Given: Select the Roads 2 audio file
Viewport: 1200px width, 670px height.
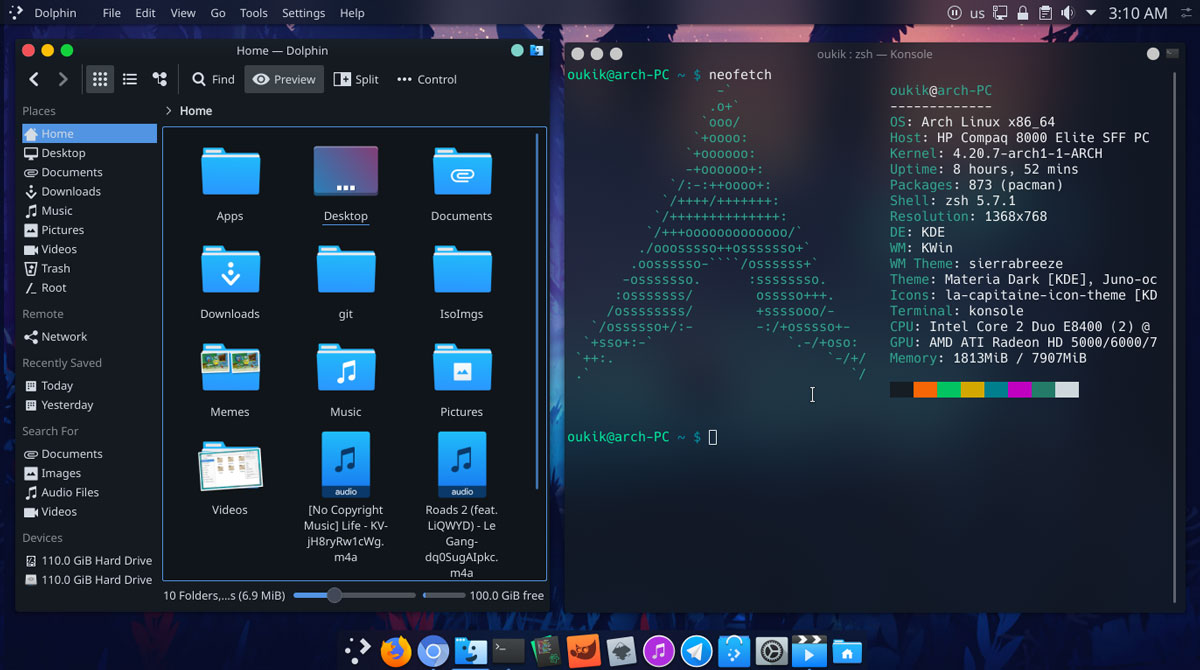Looking at the screenshot, I should click(462, 464).
